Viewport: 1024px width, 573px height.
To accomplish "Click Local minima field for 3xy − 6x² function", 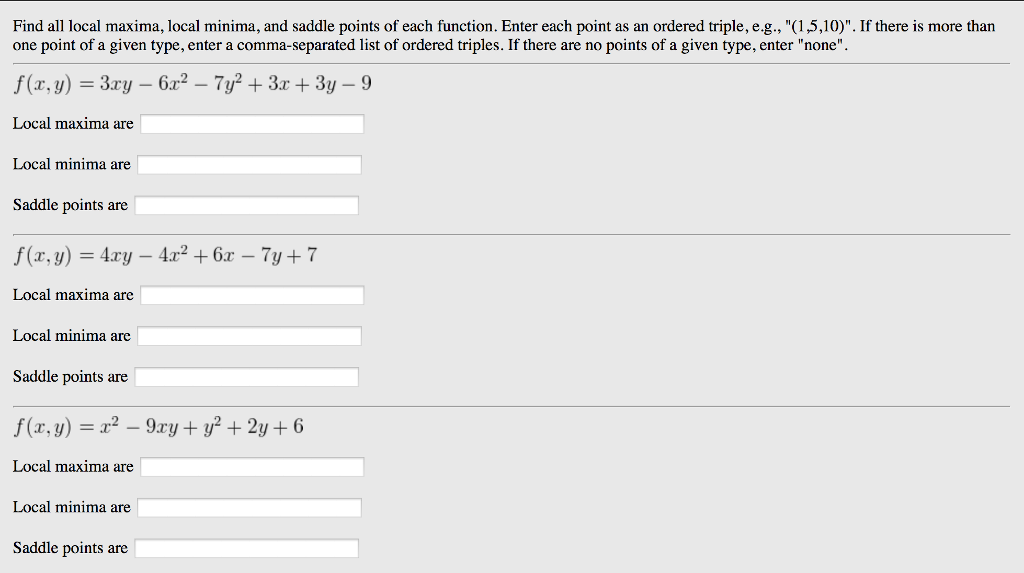I will click(249, 165).
